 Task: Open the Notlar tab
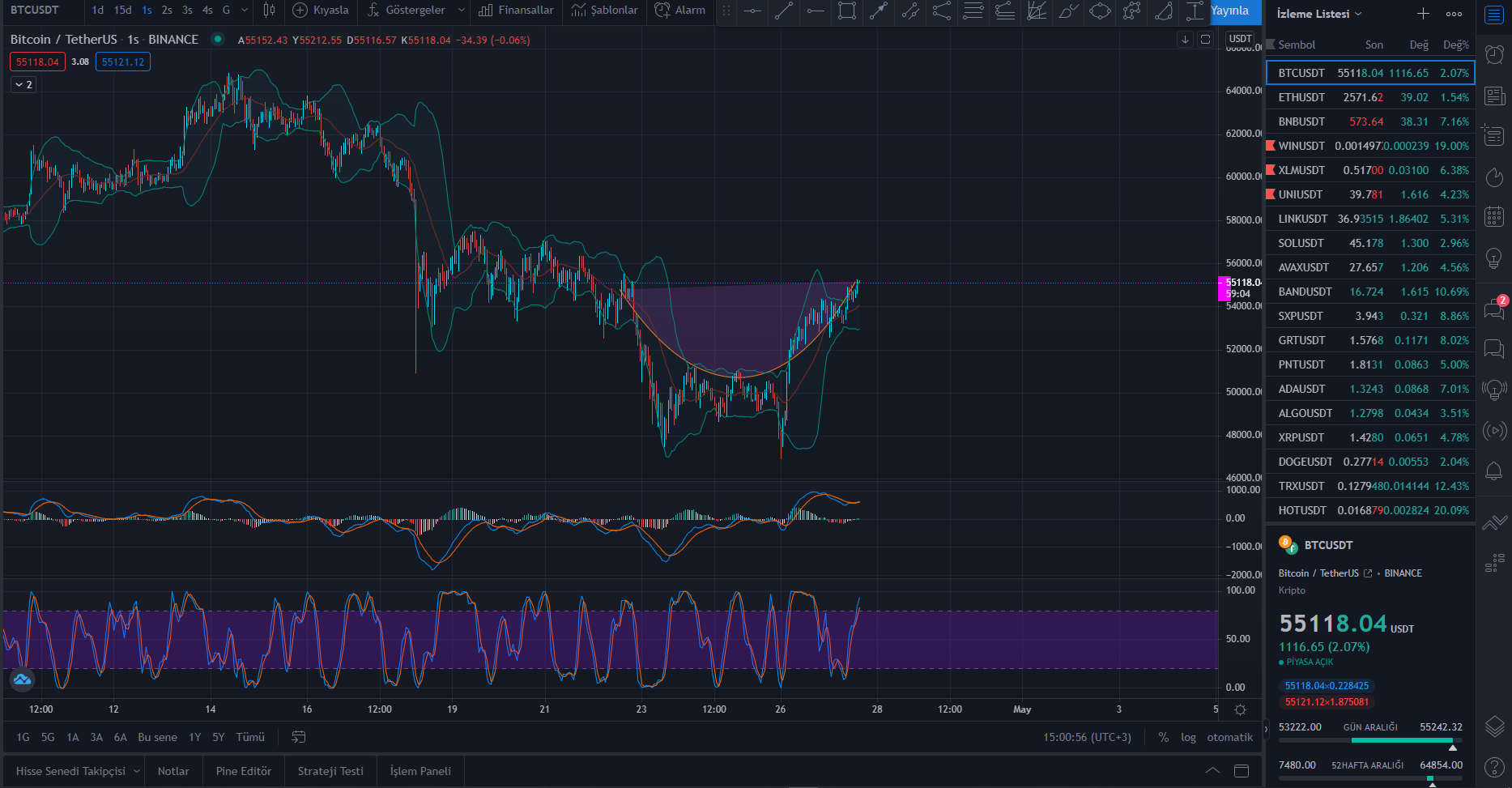[173, 771]
